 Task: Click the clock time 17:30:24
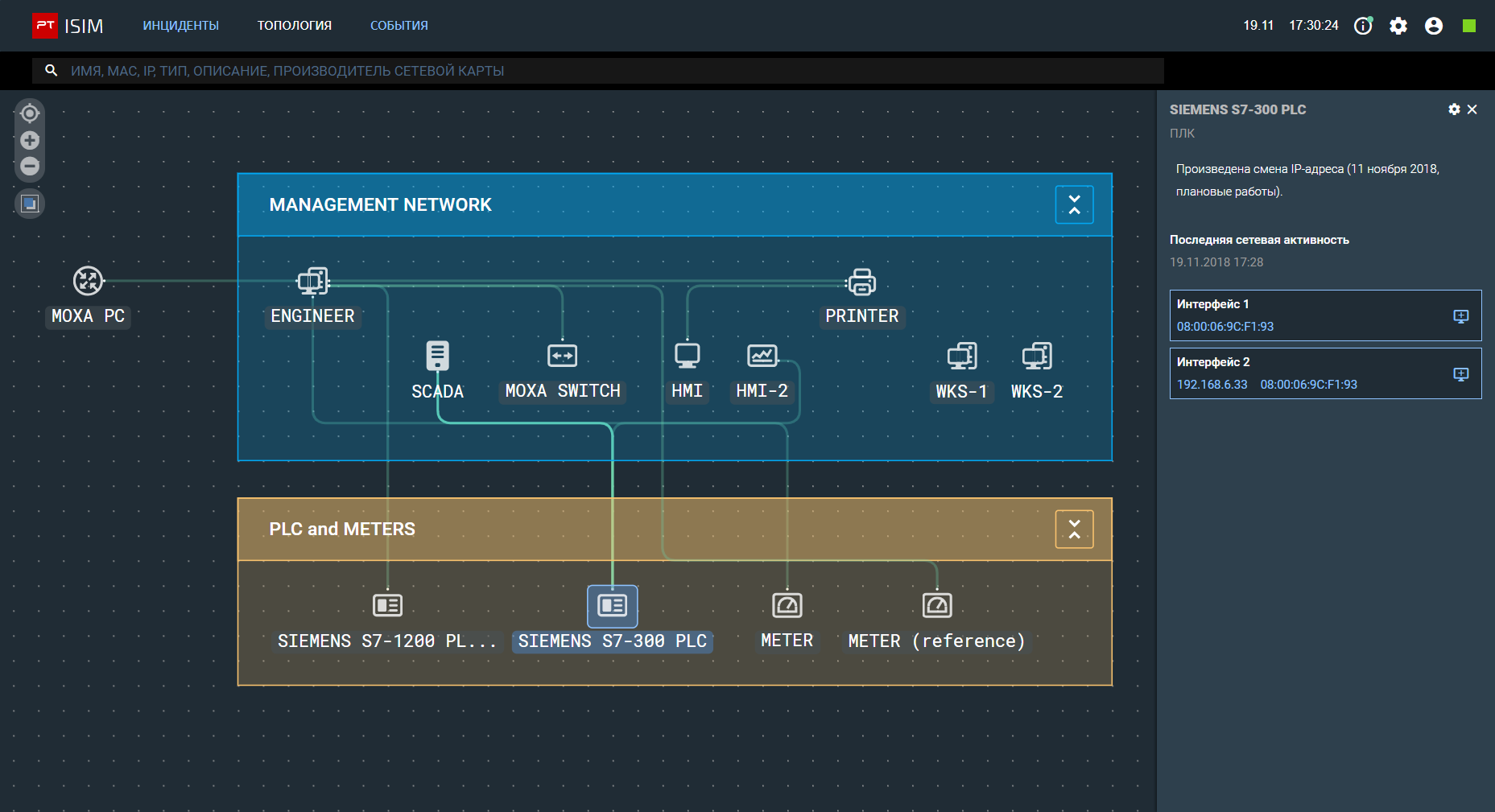(1314, 26)
